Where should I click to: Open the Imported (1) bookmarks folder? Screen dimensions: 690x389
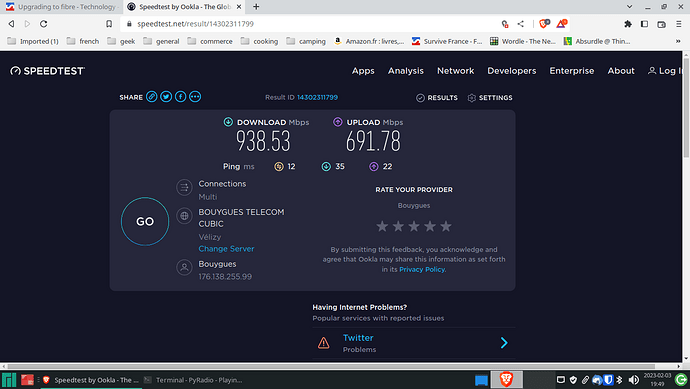[33, 41]
